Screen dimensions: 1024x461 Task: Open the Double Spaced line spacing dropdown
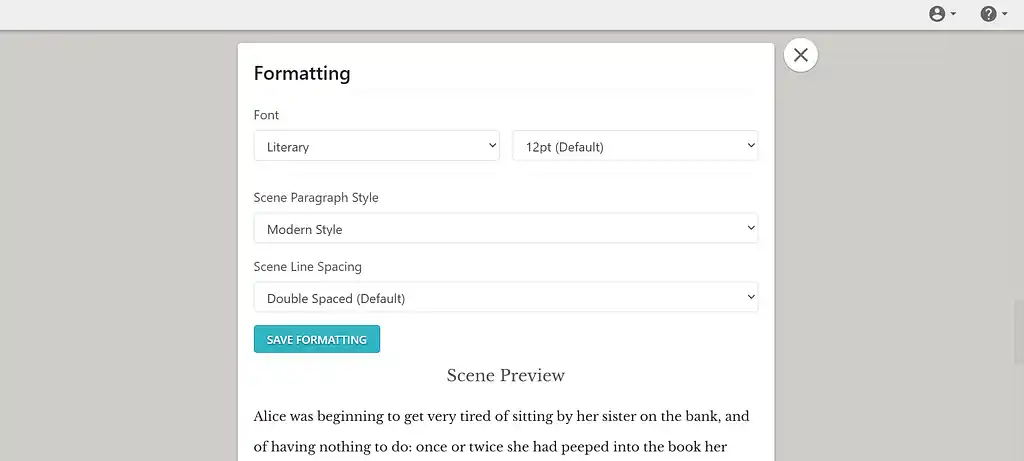pyautogui.click(x=506, y=297)
